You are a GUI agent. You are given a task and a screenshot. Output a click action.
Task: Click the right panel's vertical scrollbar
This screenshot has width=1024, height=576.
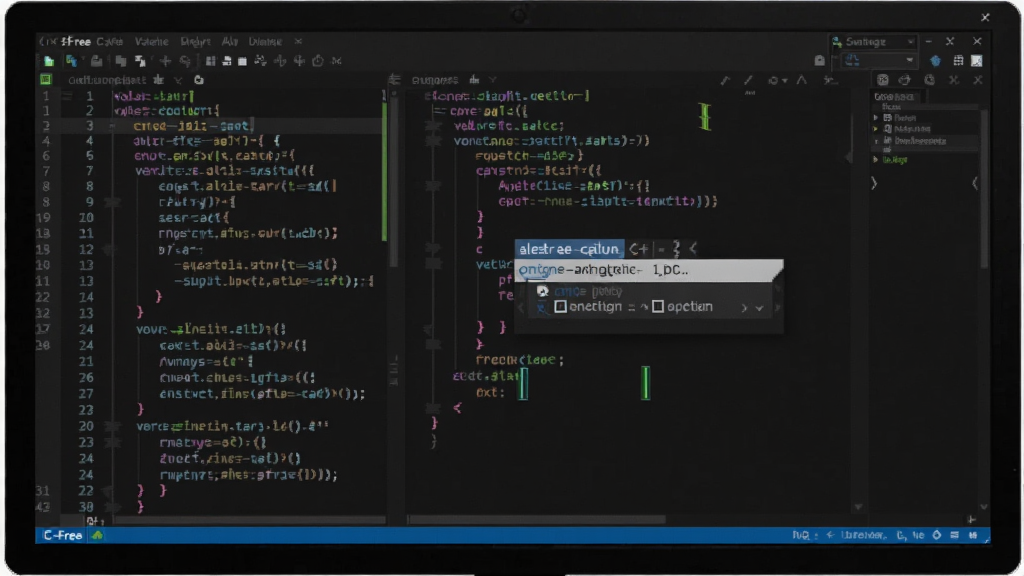984,189
